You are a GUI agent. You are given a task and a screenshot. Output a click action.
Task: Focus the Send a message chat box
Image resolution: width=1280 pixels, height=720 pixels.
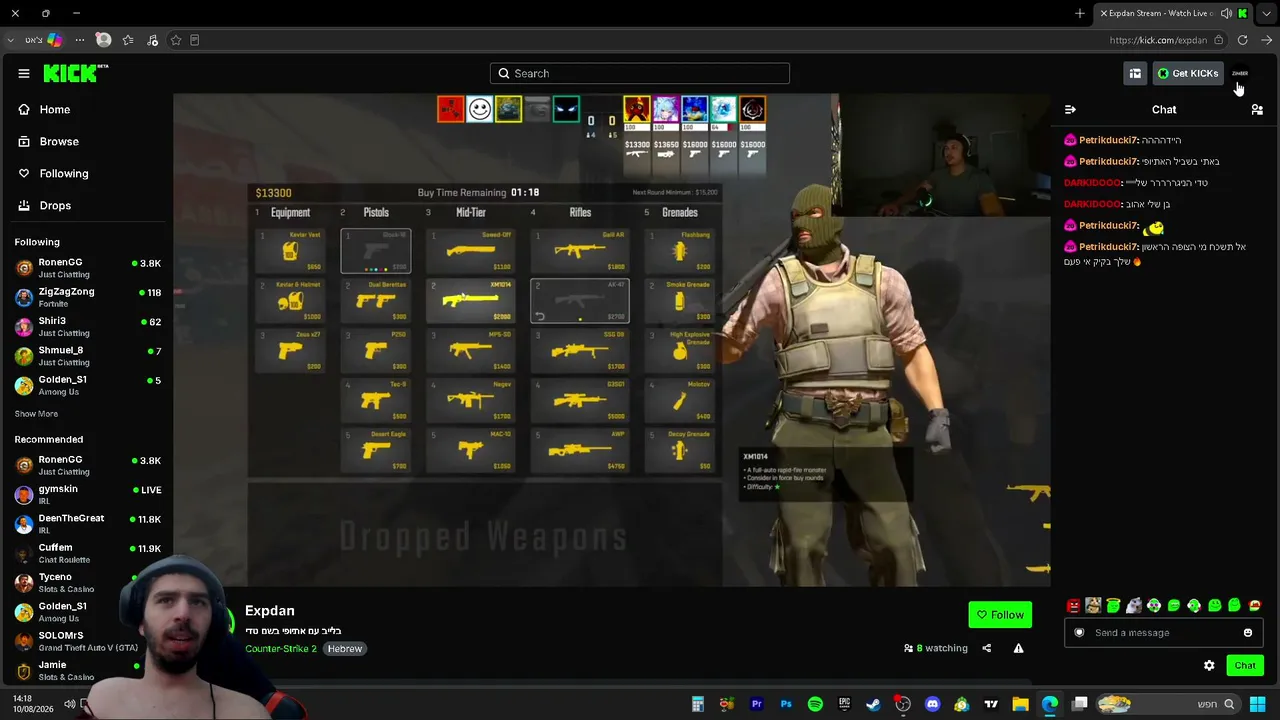click(1163, 632)
